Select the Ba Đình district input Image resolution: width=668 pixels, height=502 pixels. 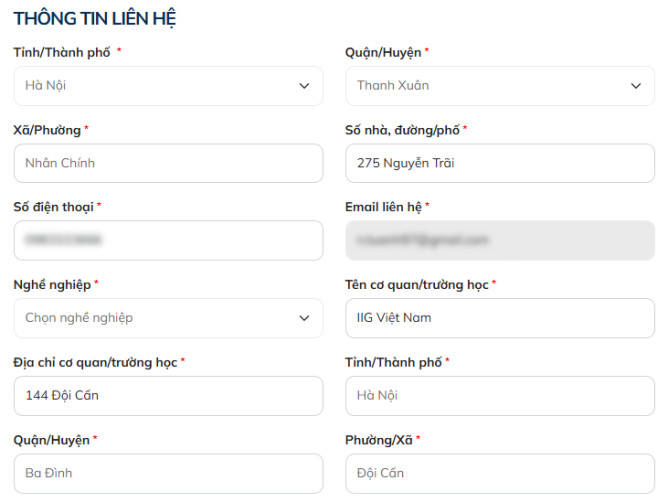168,473
